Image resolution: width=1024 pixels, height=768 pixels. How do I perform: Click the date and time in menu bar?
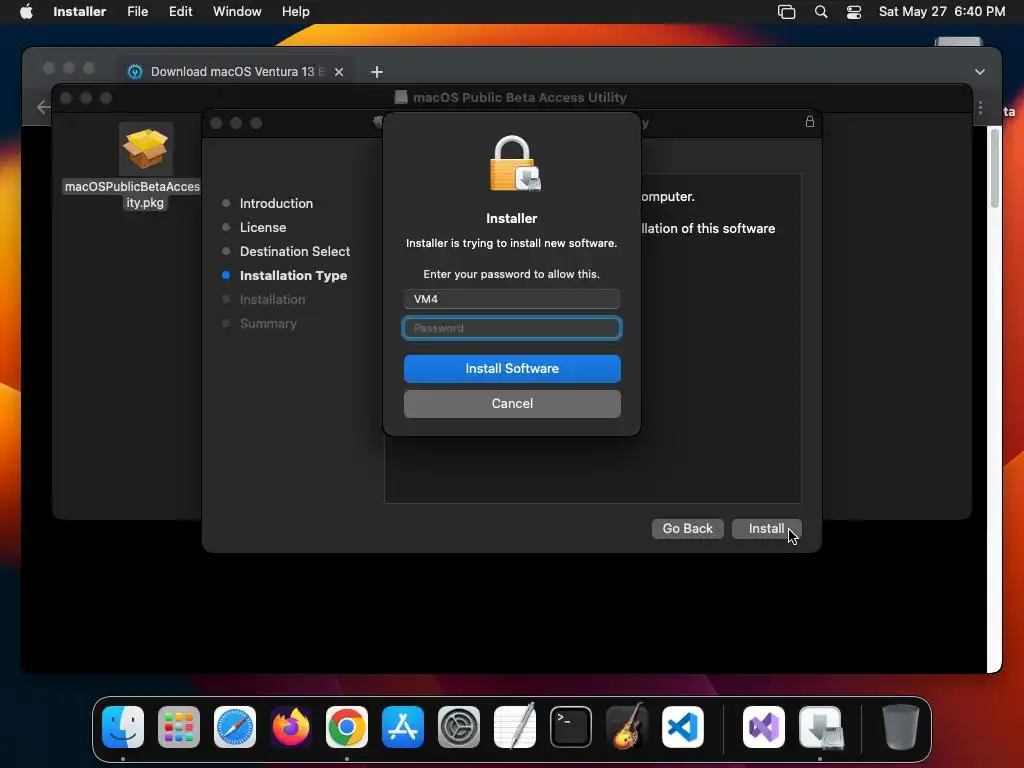(x=942, y=12)
